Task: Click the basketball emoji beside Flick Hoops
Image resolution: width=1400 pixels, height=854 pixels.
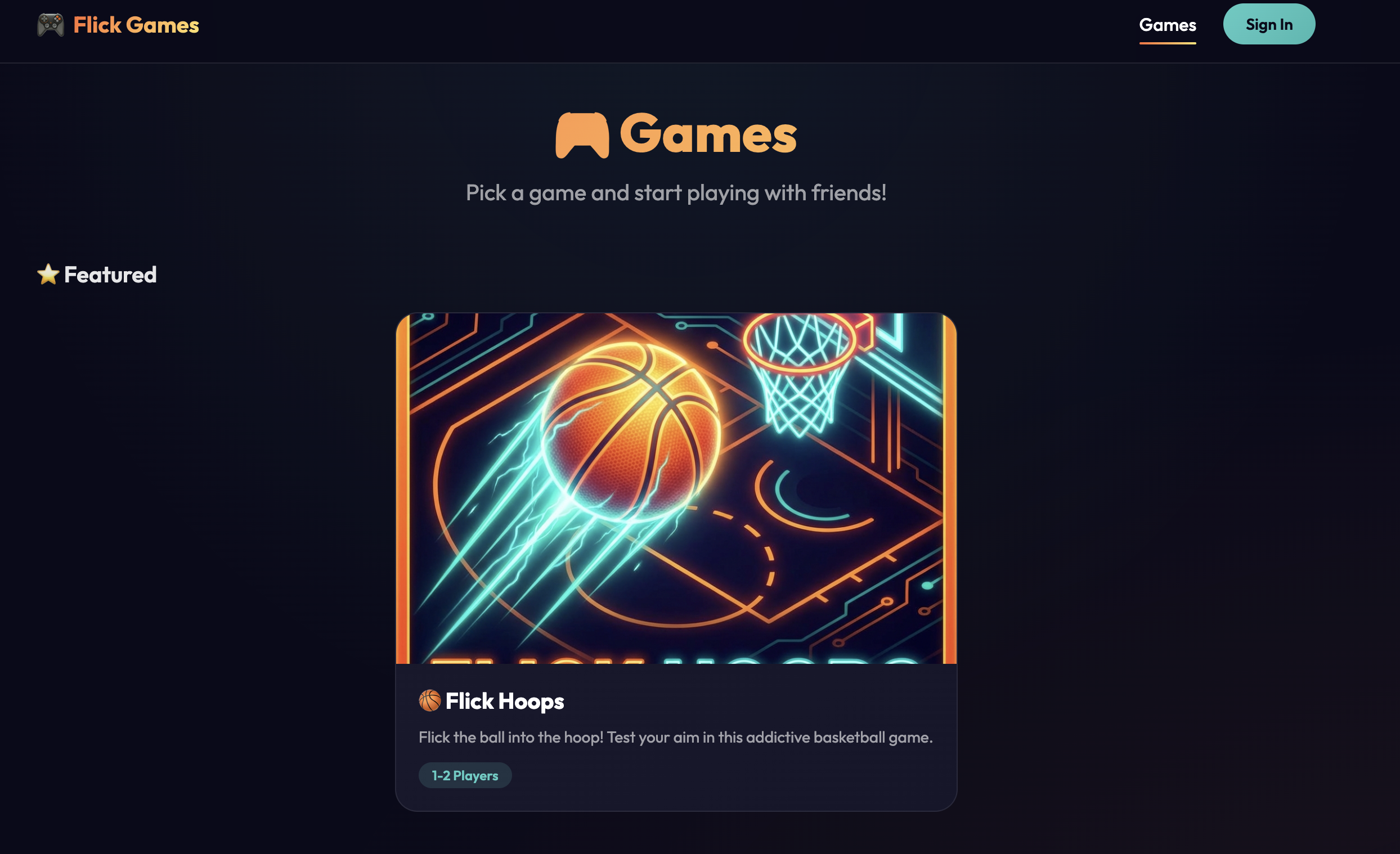Action: tap(429, 700)
